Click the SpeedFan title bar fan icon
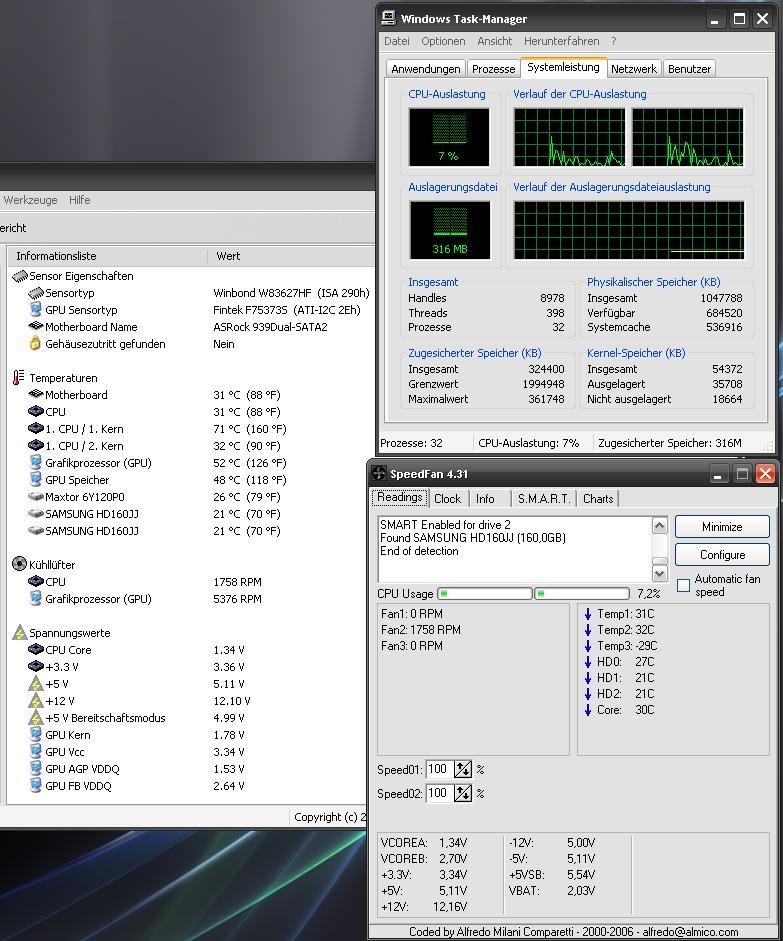Screen dimensions: 783x941 point(379,474)
